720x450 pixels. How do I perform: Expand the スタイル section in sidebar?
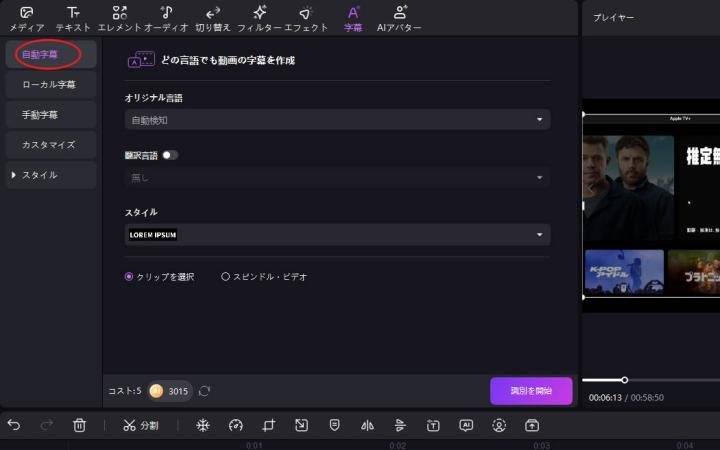click(50, 175)
